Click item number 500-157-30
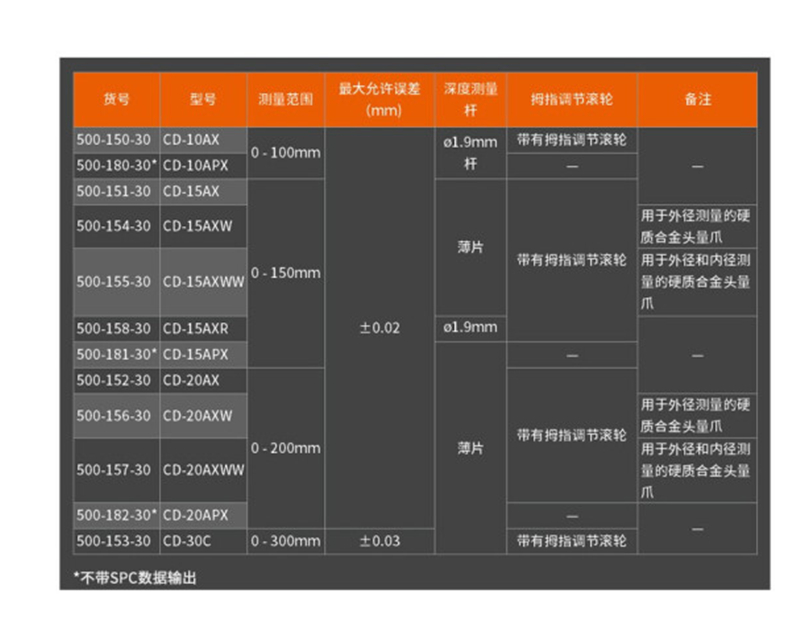Image resolution: width=800 pixels, height=618 pixels. click(114, 469)
